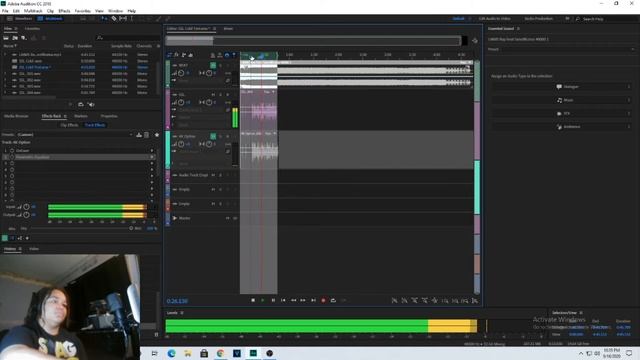
Task: Click the Sends icon in track header toolbar
Action: point(184,55)
